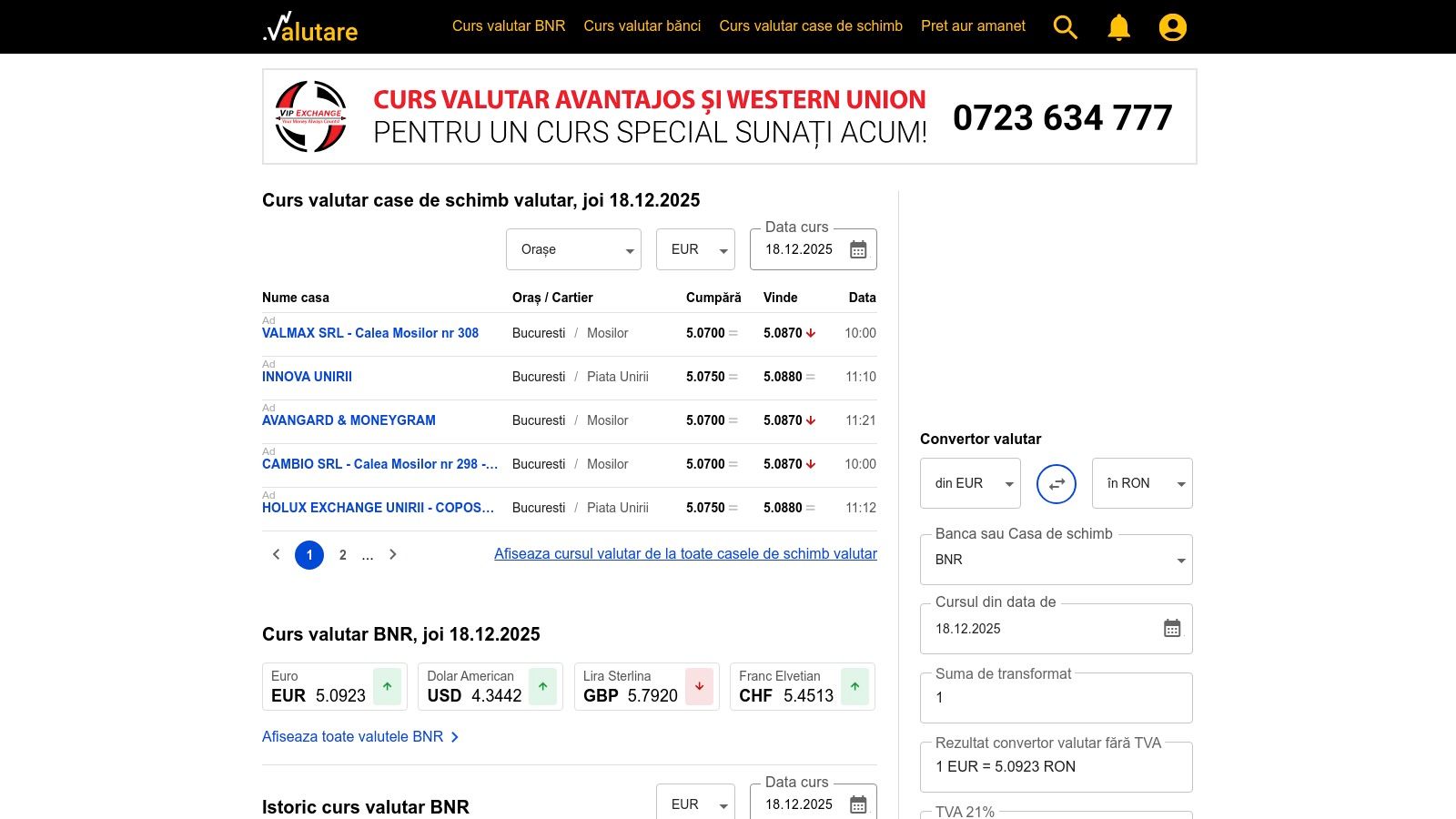
Task: Expand the 'în RON' target currency dropdown
Action: [1141, 483]
